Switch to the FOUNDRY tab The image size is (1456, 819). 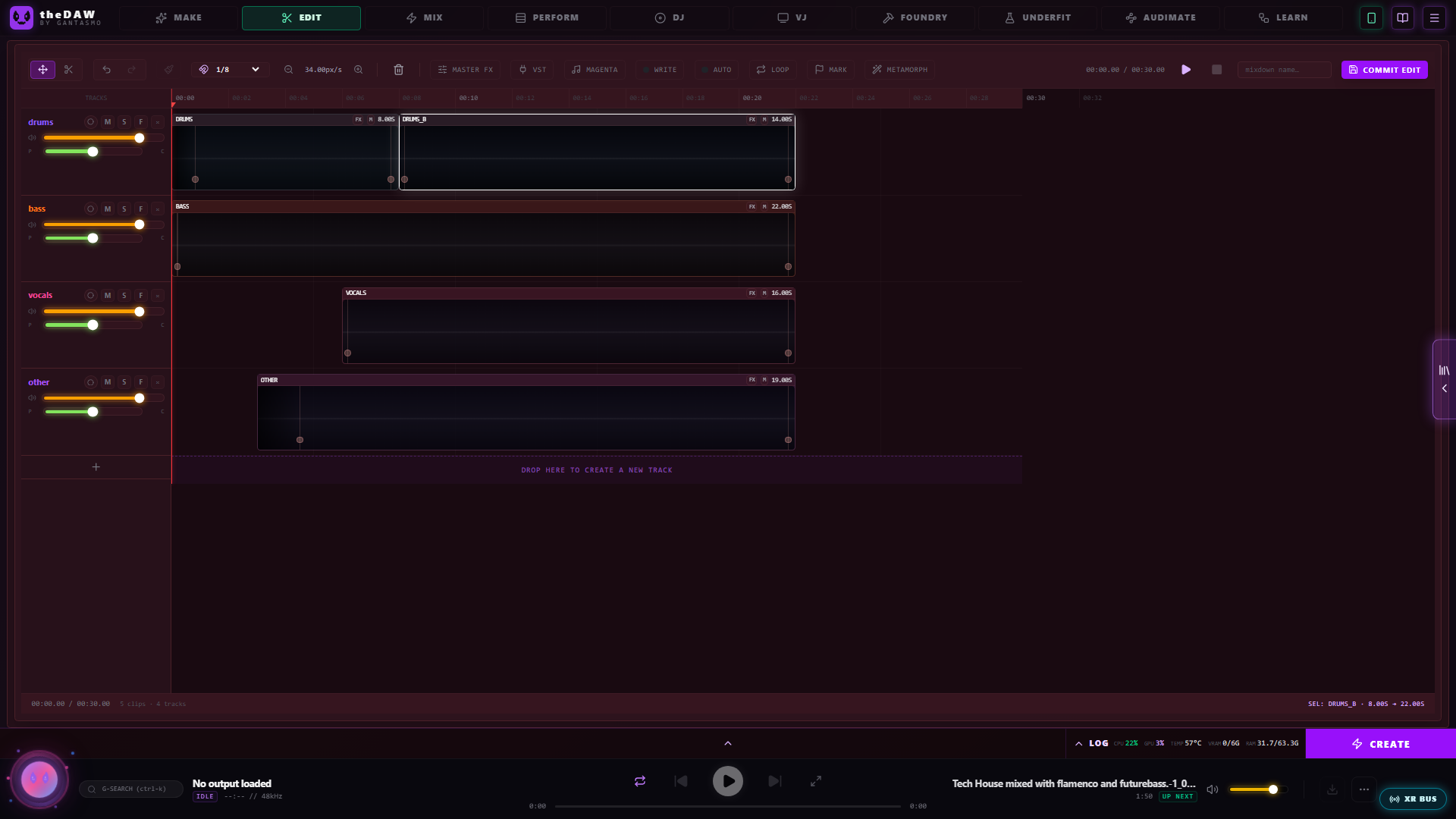click(915, 17)
